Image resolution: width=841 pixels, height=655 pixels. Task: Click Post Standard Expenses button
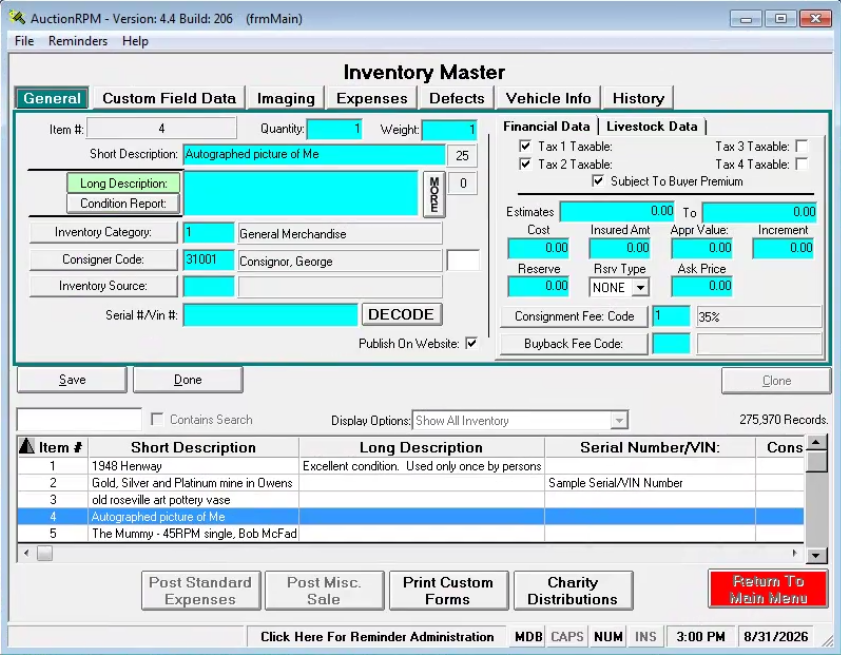pos(200,591)
